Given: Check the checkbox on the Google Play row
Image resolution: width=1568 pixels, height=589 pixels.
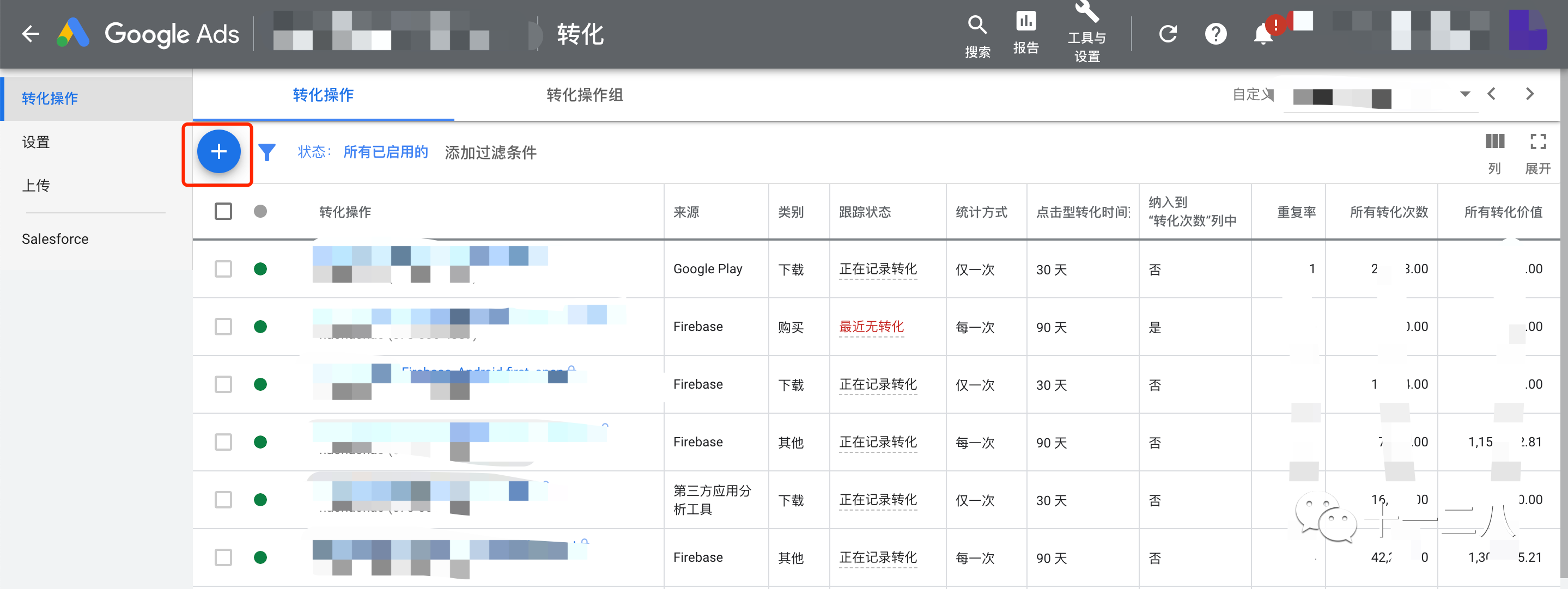Looking at the screenshot, I should click(223, 268).
